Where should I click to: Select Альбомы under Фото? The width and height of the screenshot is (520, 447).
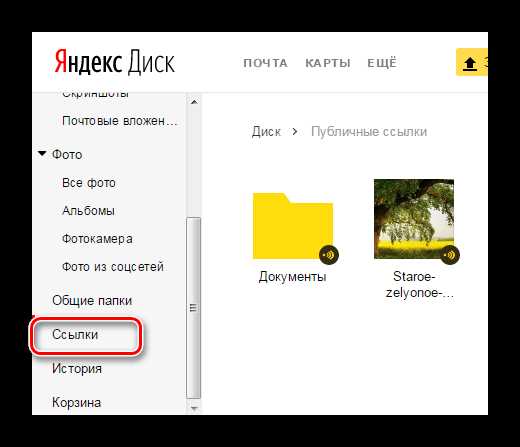tap(88, 210)
